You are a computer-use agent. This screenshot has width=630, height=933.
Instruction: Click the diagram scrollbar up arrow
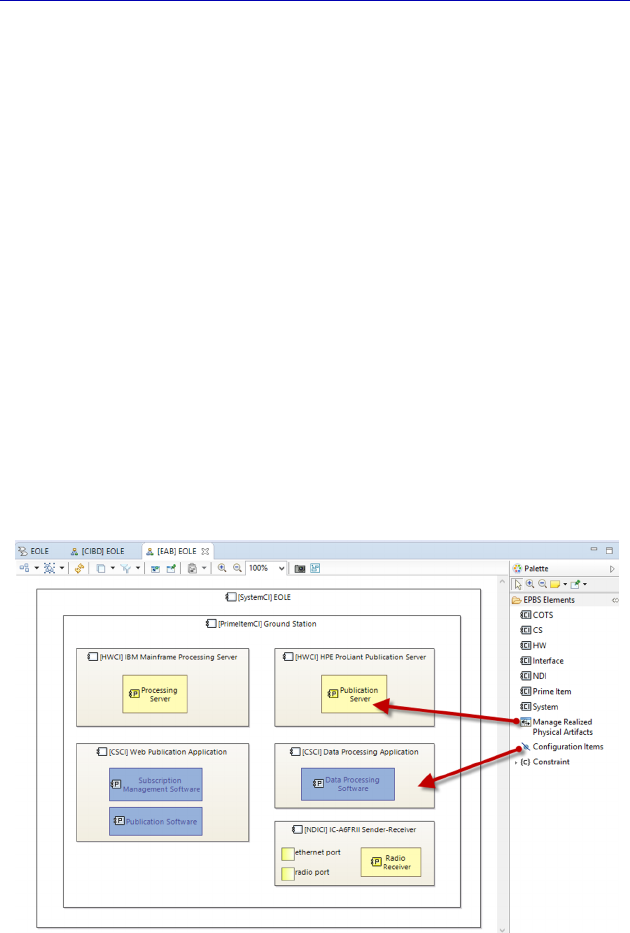pyautogui.click(x=503, y=581)
